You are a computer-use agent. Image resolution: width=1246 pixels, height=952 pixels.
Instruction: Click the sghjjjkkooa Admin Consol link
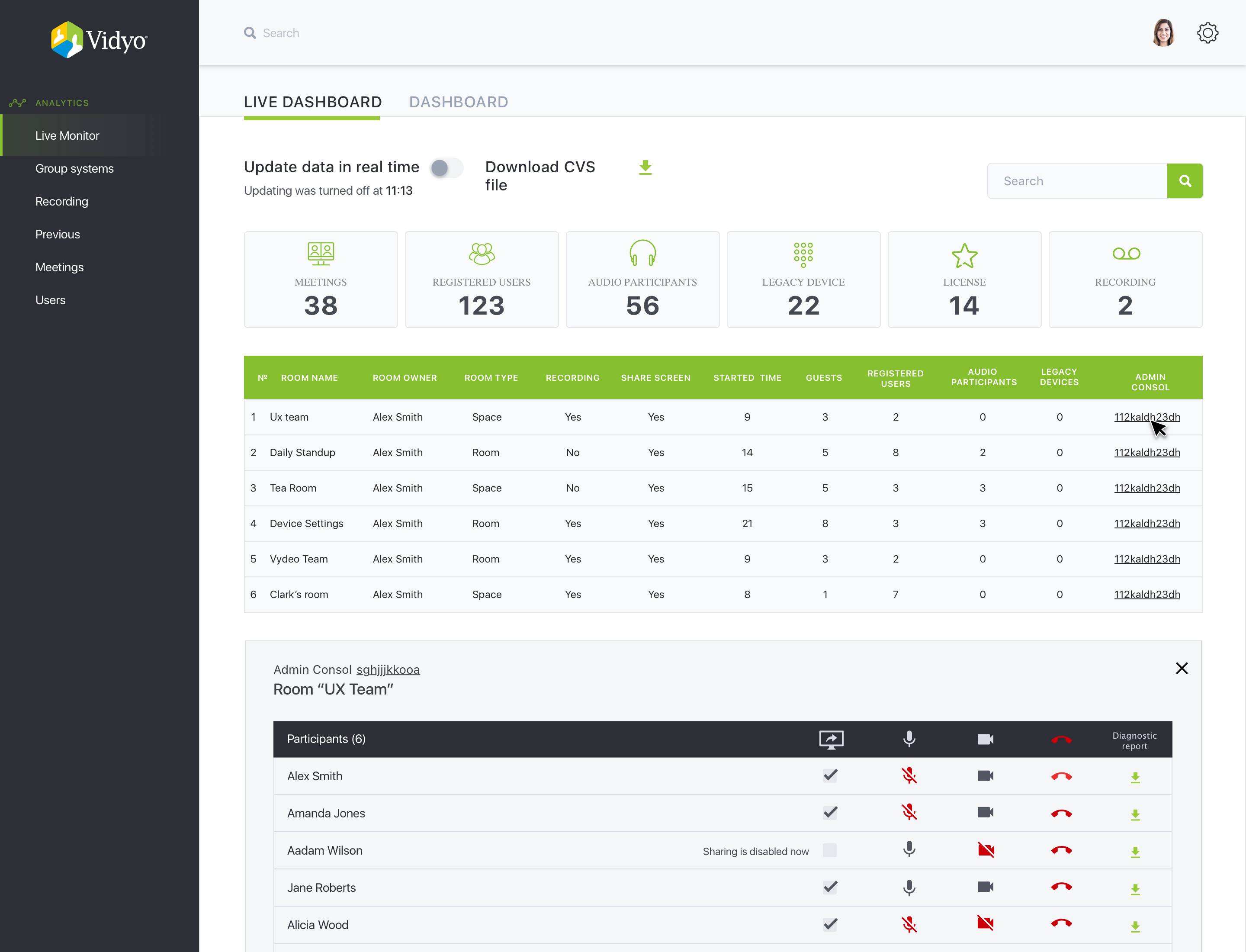point(388,670)
